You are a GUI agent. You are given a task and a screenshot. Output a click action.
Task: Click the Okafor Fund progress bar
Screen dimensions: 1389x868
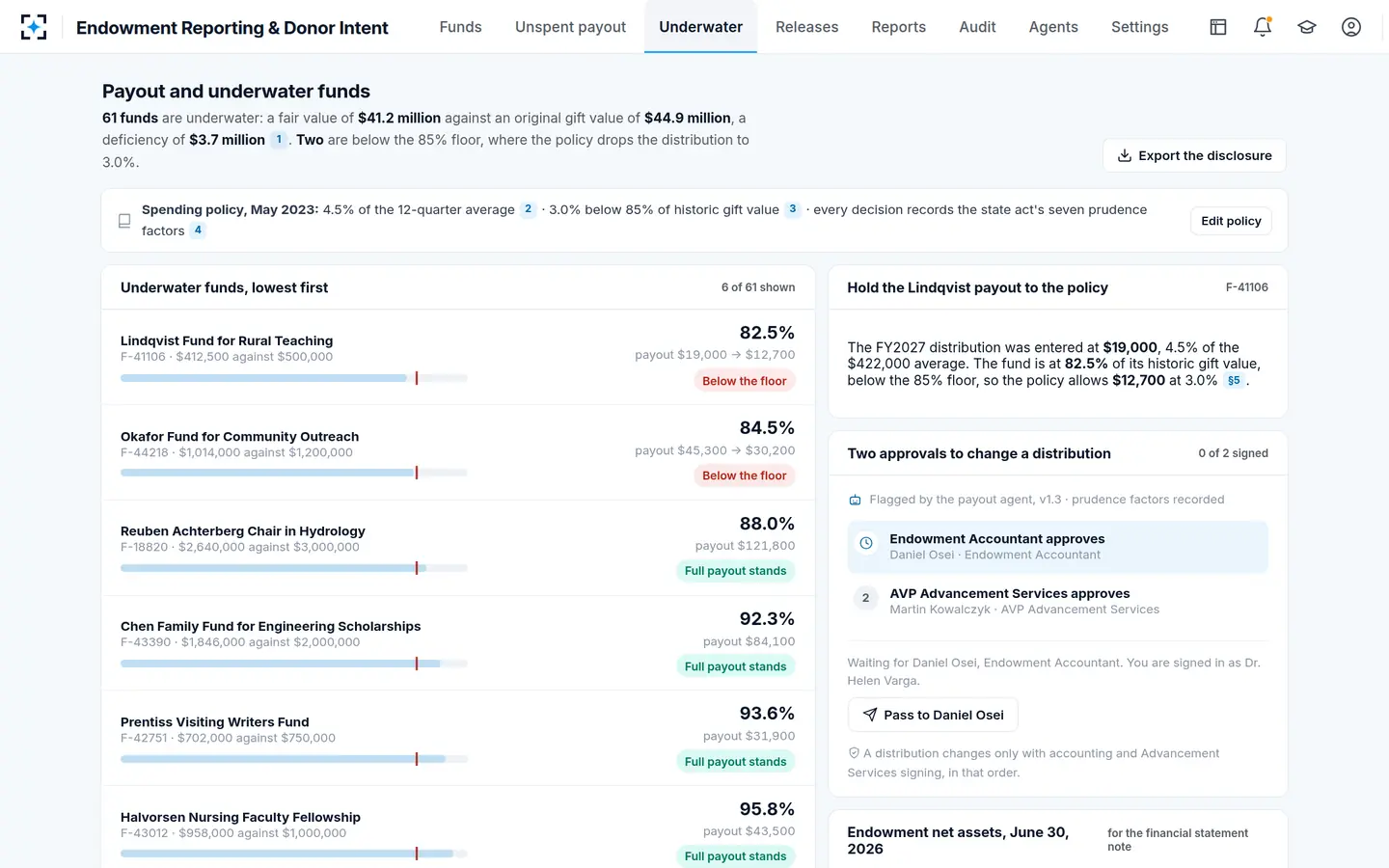click(x=294, y=473)
